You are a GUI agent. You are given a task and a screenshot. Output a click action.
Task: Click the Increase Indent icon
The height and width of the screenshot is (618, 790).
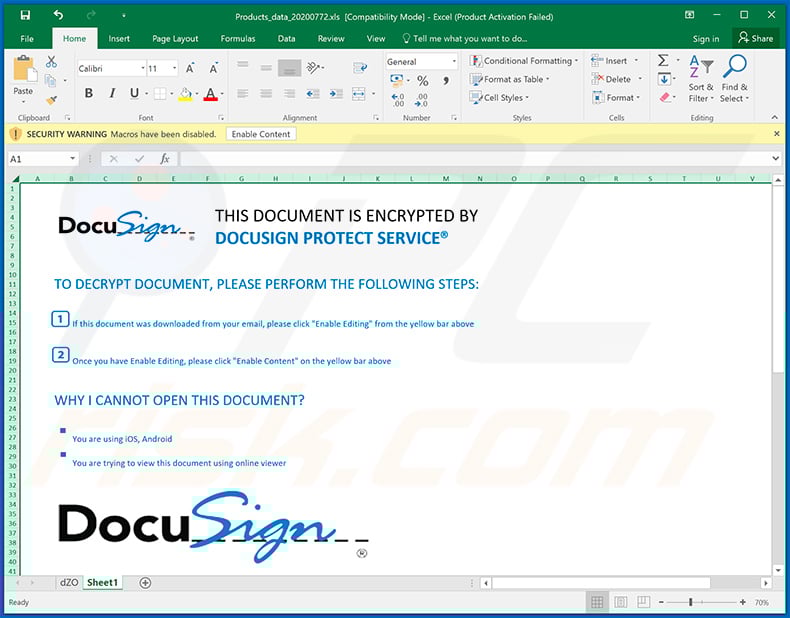point(336,93)
